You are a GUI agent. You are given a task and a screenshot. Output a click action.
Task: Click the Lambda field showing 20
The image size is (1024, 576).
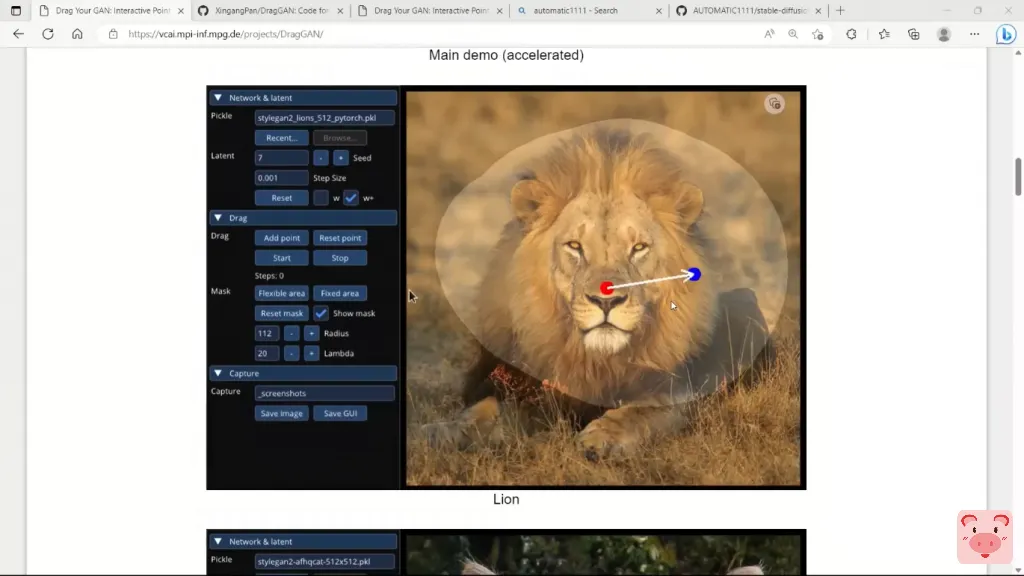tap(267, 353)
